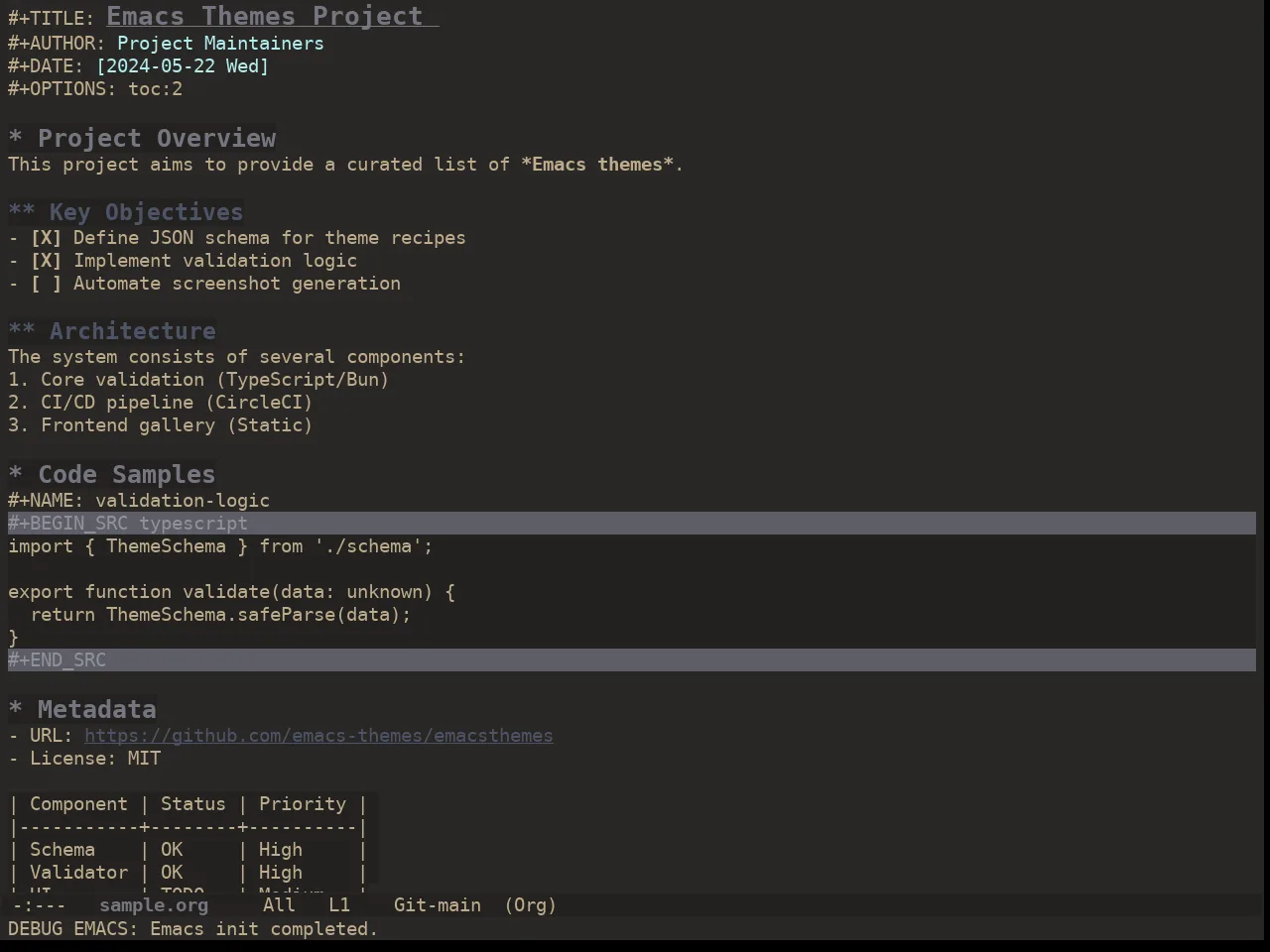Click the 'OK' status in Schema row

coord(172,850)
